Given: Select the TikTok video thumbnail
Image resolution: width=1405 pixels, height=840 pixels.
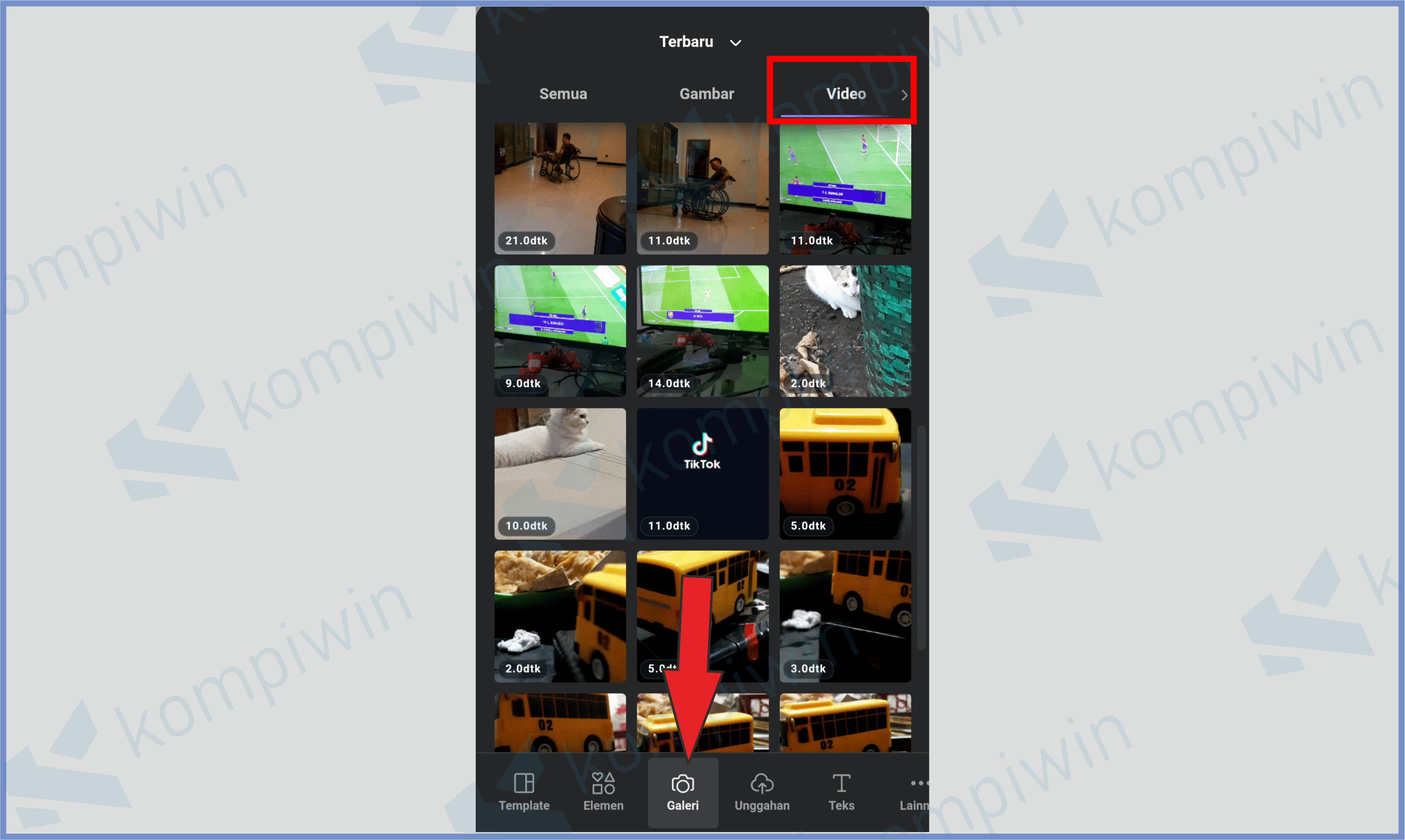Looking at the screenshot, I should 700,475.
